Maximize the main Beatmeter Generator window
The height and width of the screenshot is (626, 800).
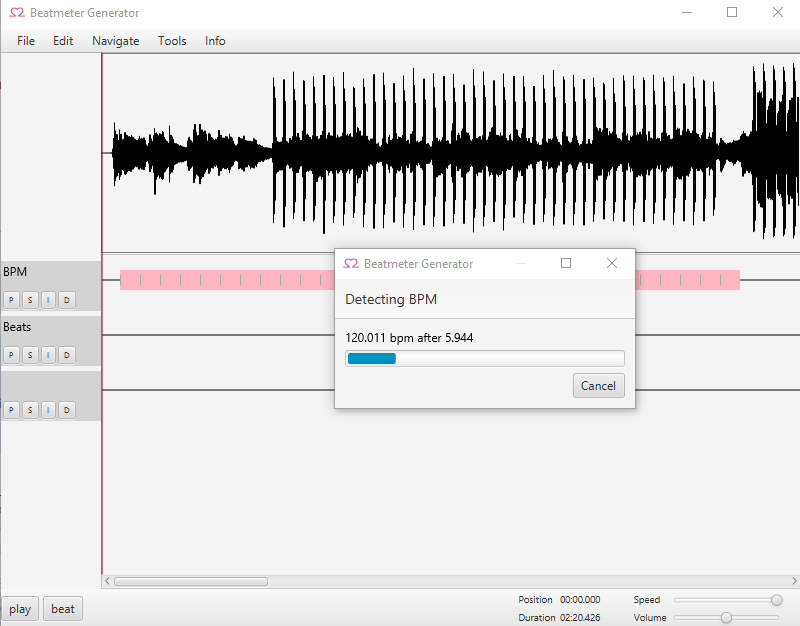tap(732, 12)
